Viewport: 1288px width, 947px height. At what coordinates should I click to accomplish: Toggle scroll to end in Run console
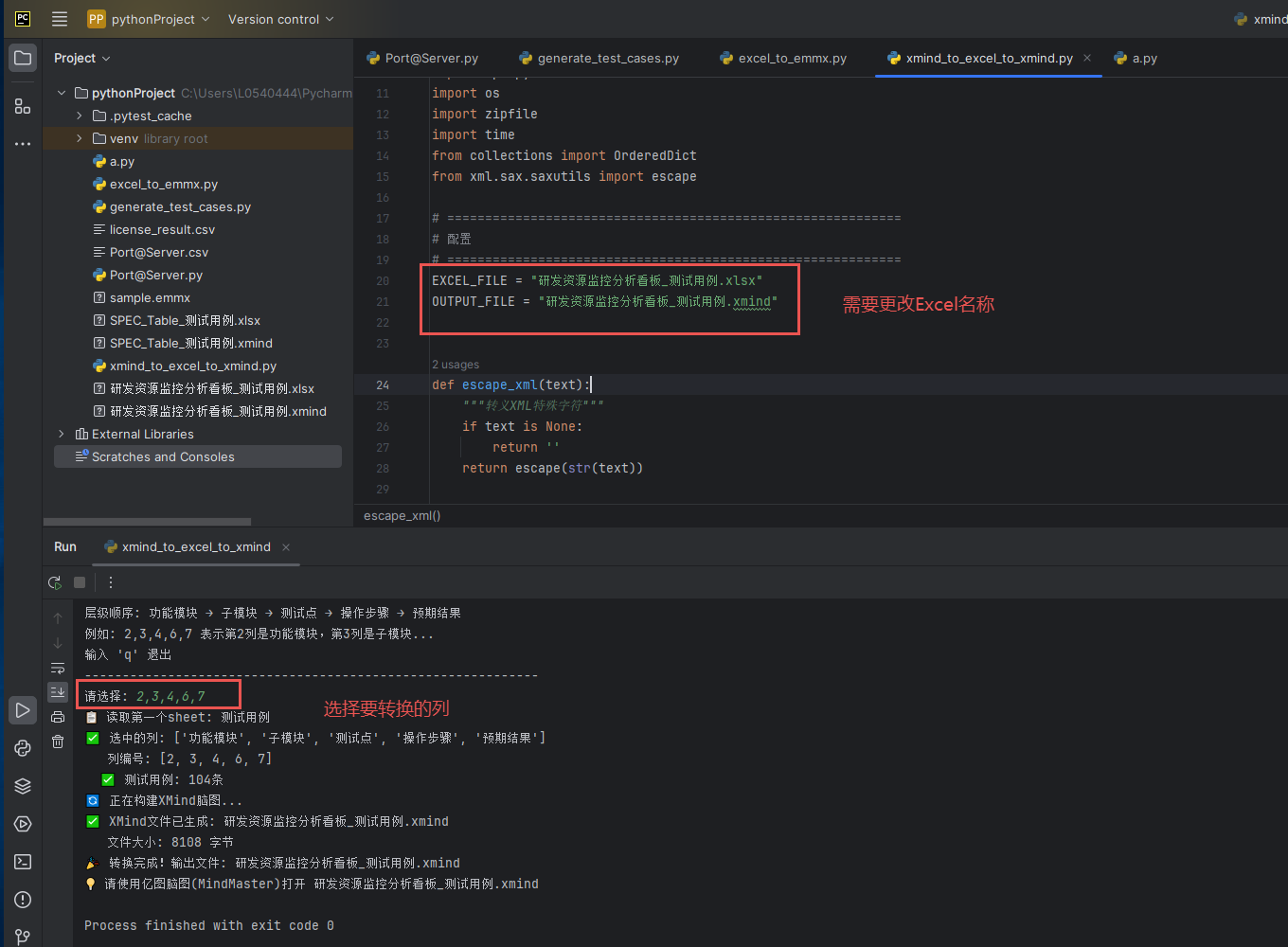tap(58, 692)
